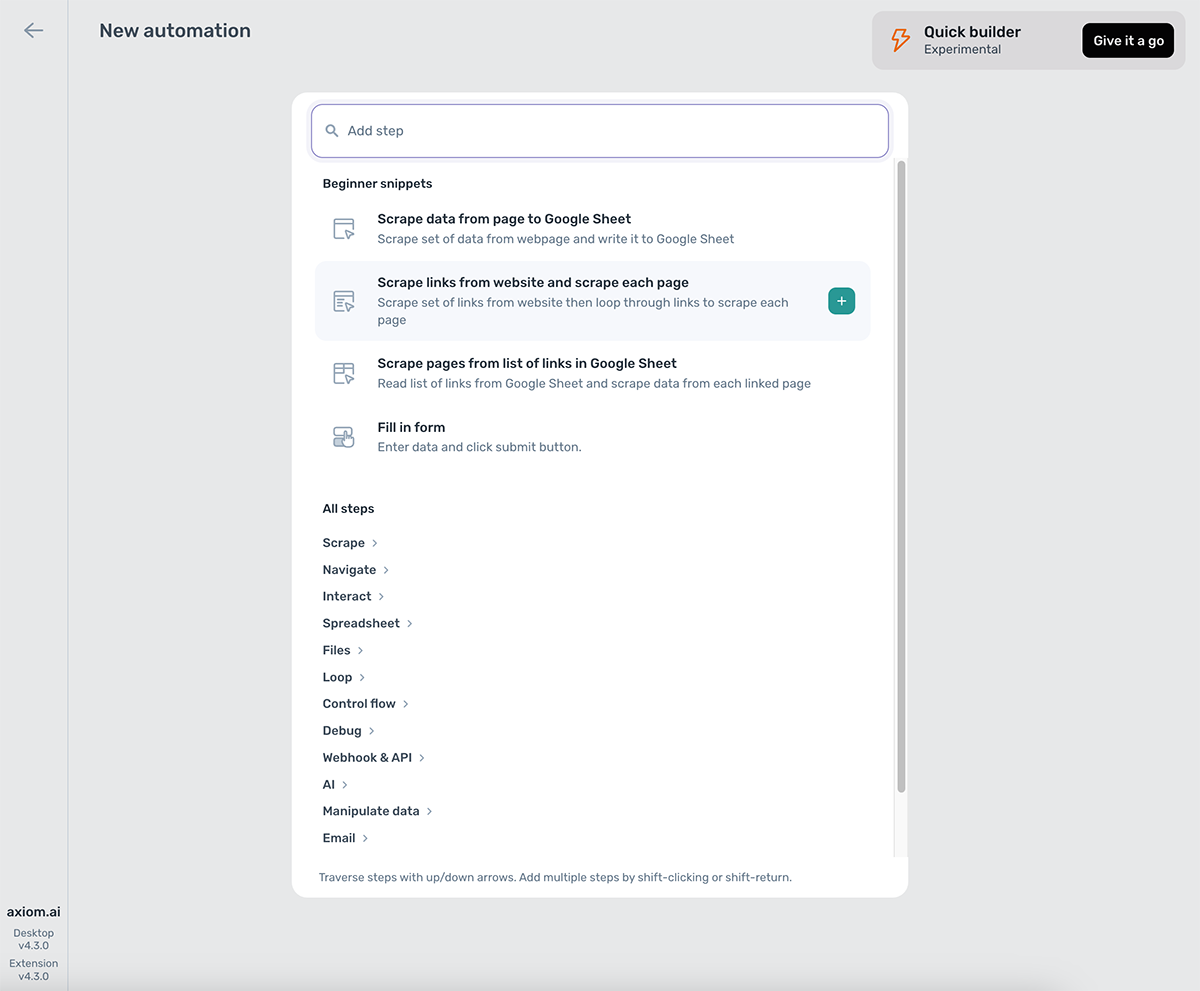Expand the Manipulate data steps category
The image size is (1200, 991).
click(378, 811)
